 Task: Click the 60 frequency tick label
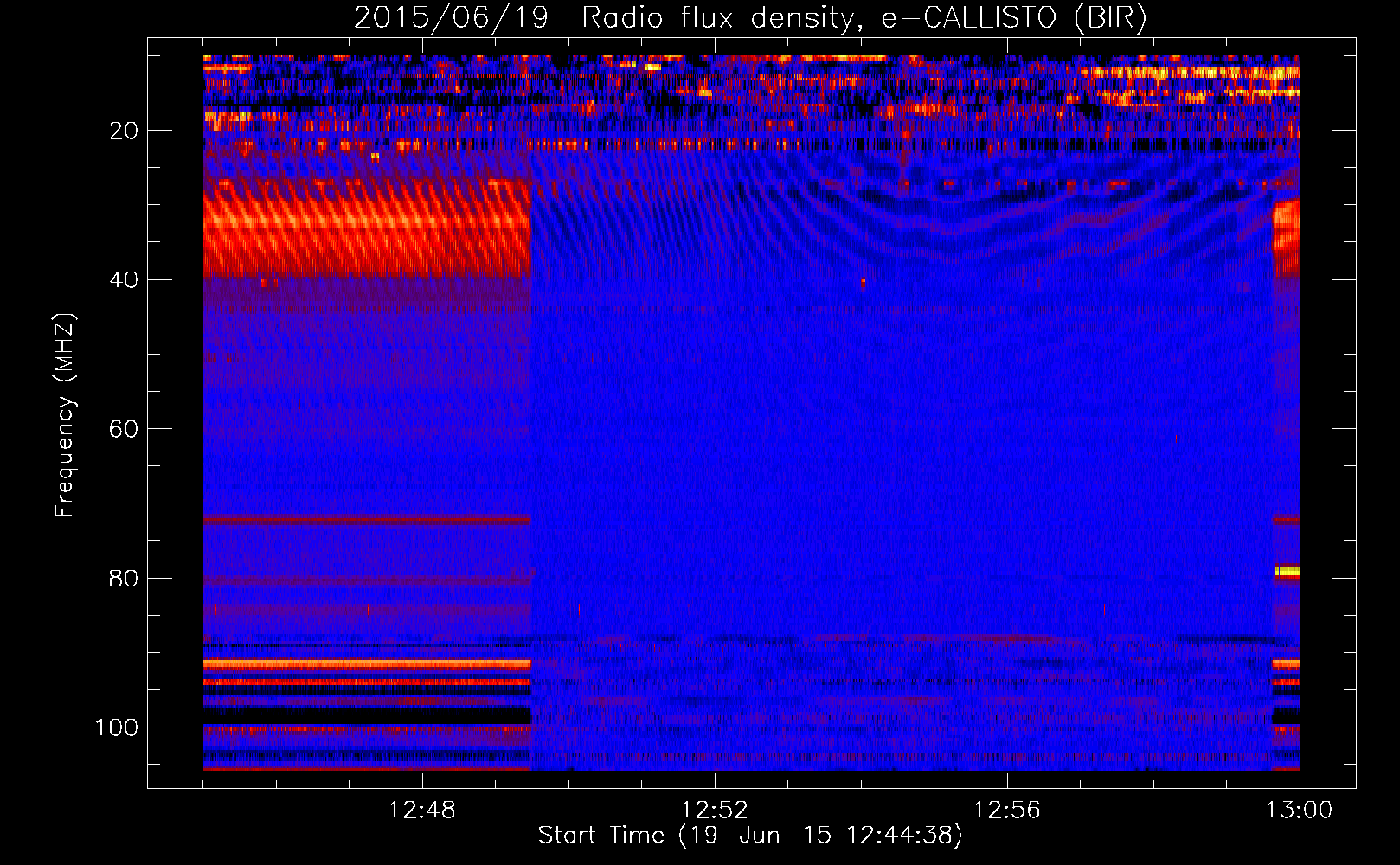pos(124,429)
